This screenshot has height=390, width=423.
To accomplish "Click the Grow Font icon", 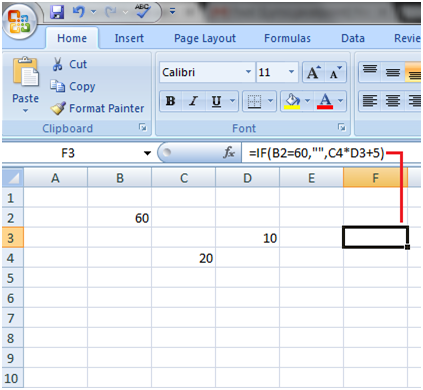I will click(x=313, y=72).
